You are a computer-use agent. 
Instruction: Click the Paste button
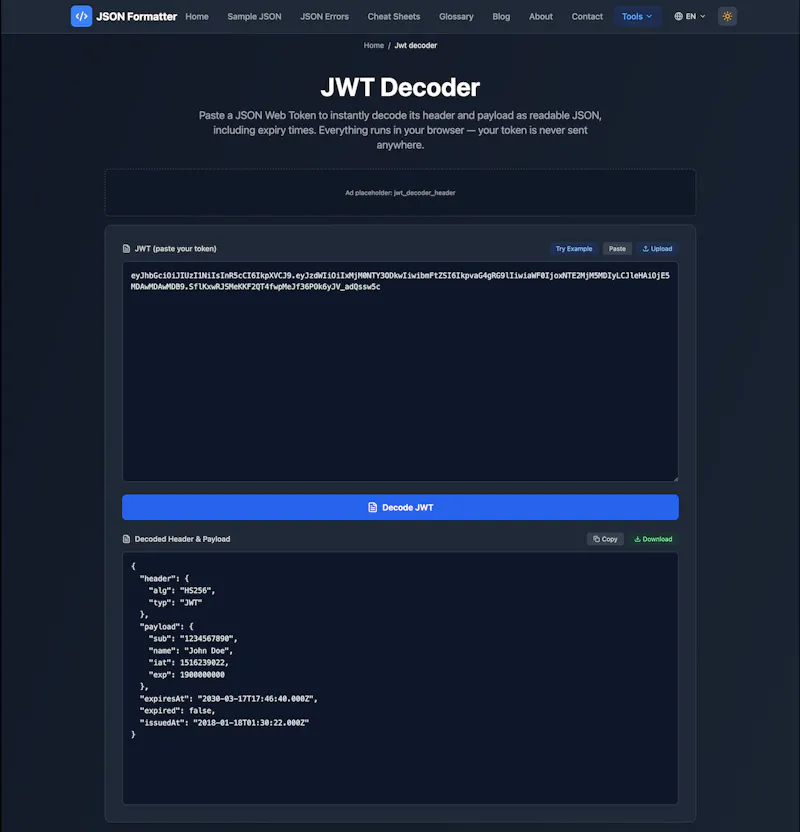coord(618,249)
